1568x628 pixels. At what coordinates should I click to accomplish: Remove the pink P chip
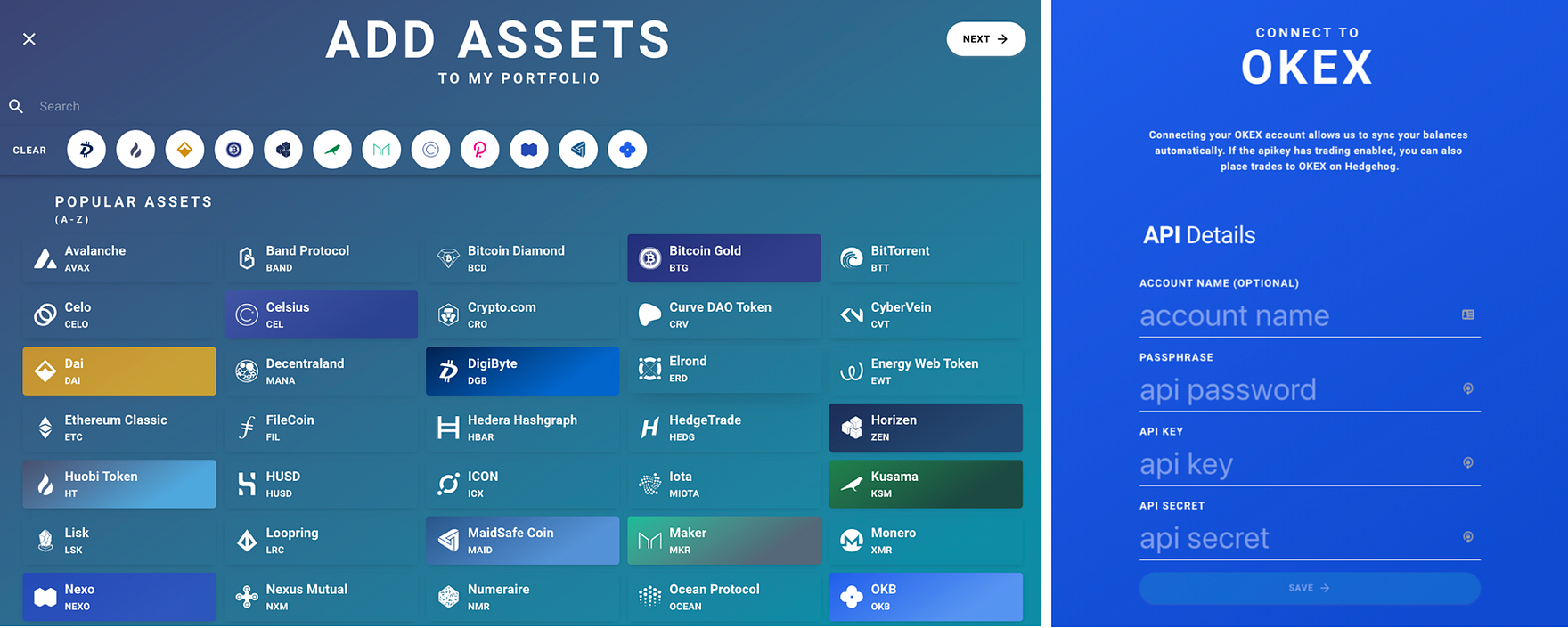coord(479,150)
